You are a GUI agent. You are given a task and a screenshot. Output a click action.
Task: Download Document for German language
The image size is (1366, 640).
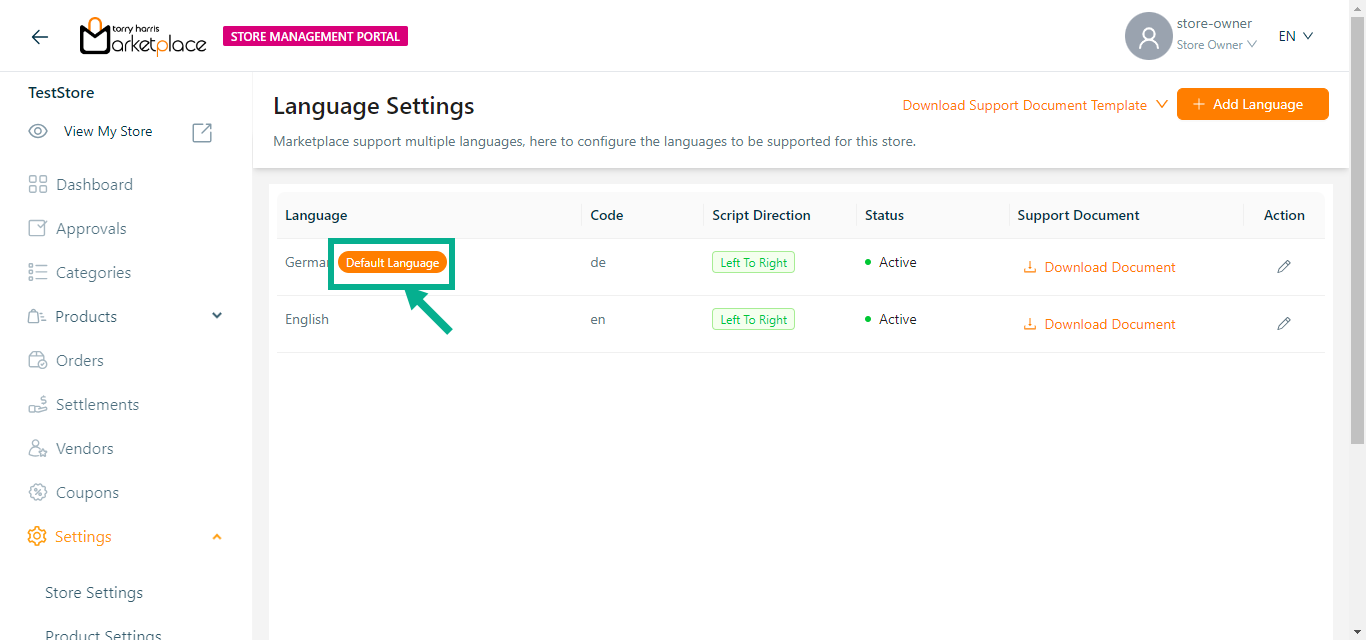coord(1099,267)
